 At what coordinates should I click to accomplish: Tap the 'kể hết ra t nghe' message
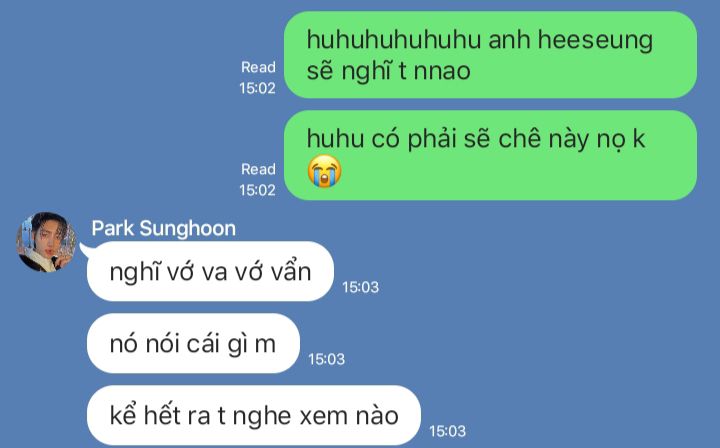point(254,415)
